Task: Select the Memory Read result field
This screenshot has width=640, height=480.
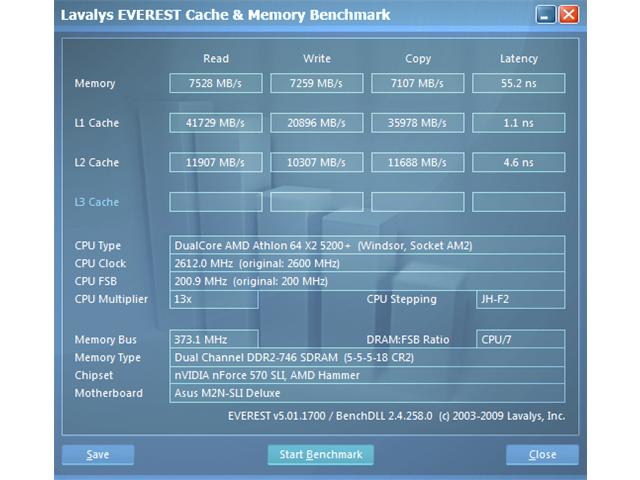Action: pyautogui.click(x=216, y=83)
